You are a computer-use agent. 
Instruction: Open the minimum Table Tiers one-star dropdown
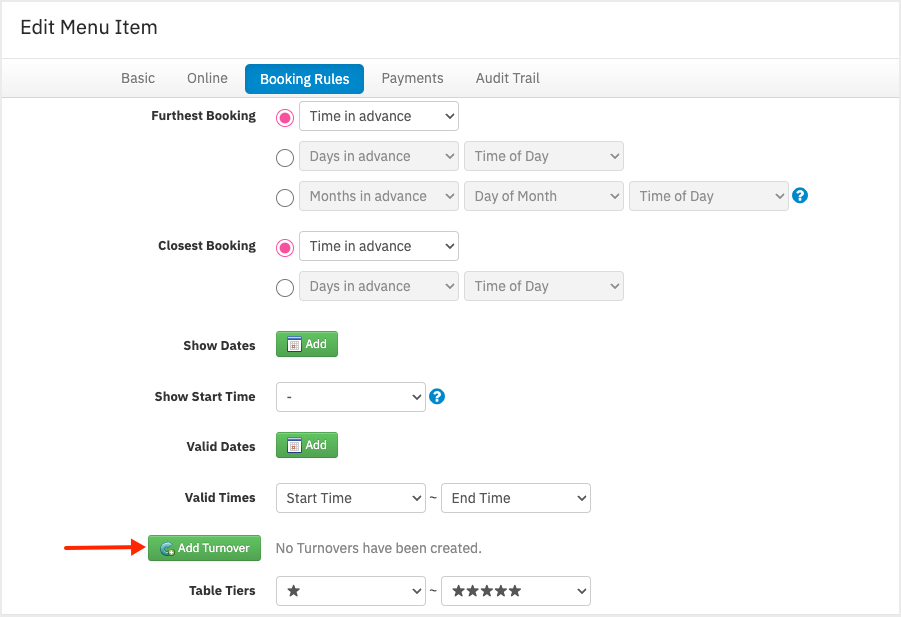pos(351,591)
